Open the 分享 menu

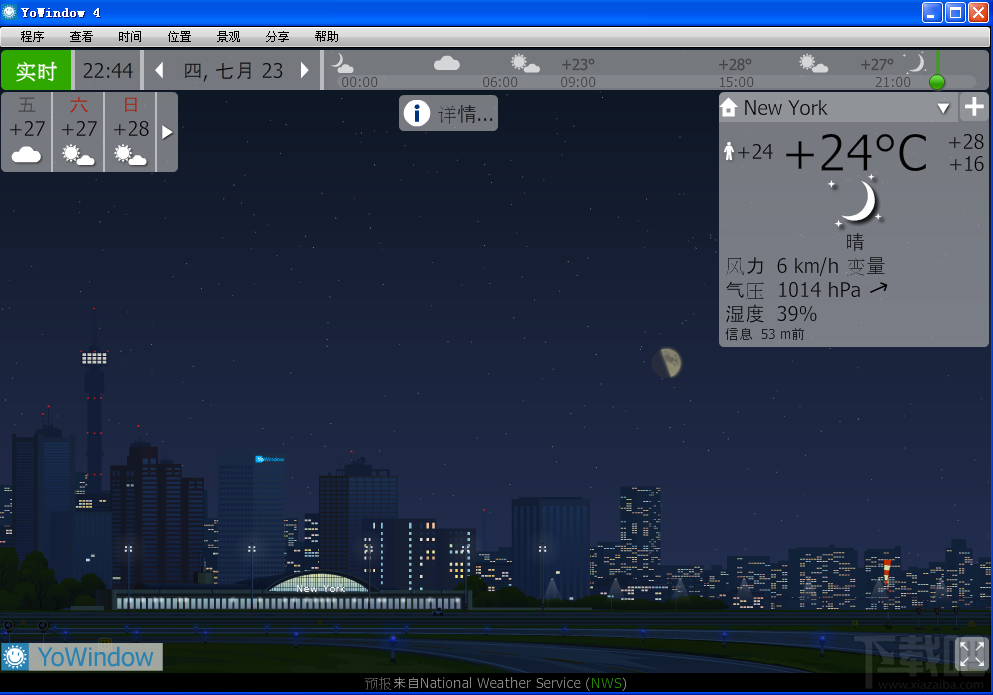[x=277, y=37]
